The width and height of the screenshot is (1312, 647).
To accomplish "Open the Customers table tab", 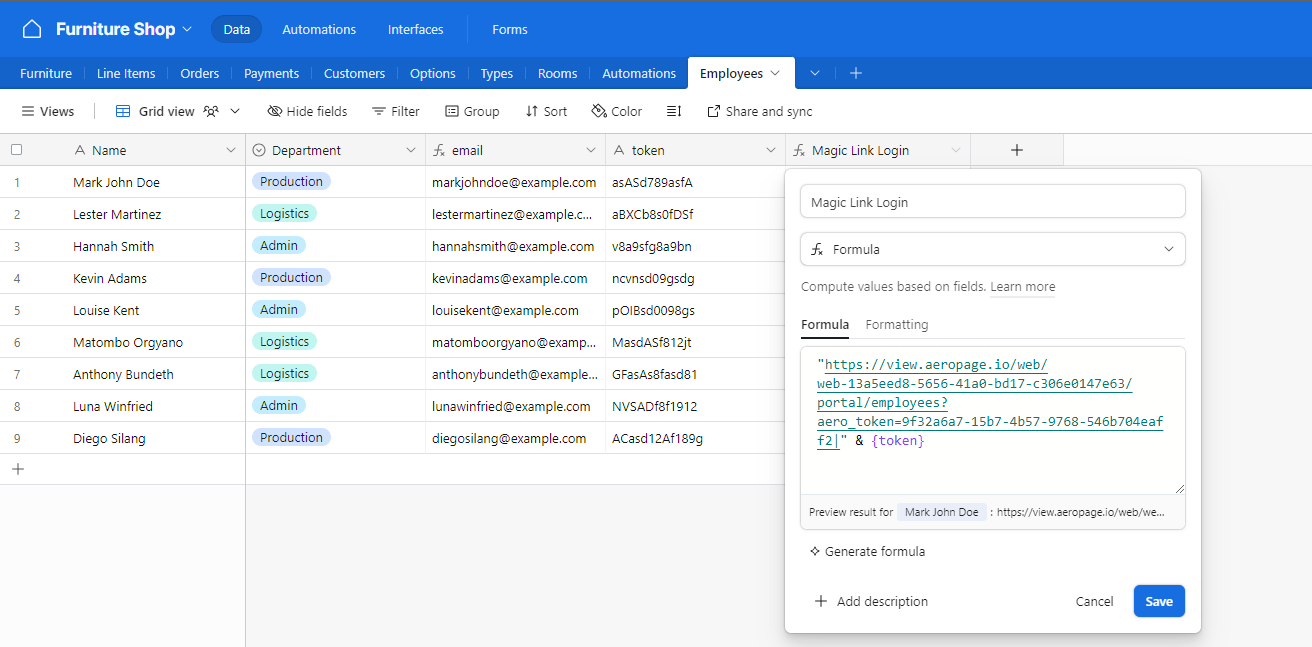I will point(354,73).
